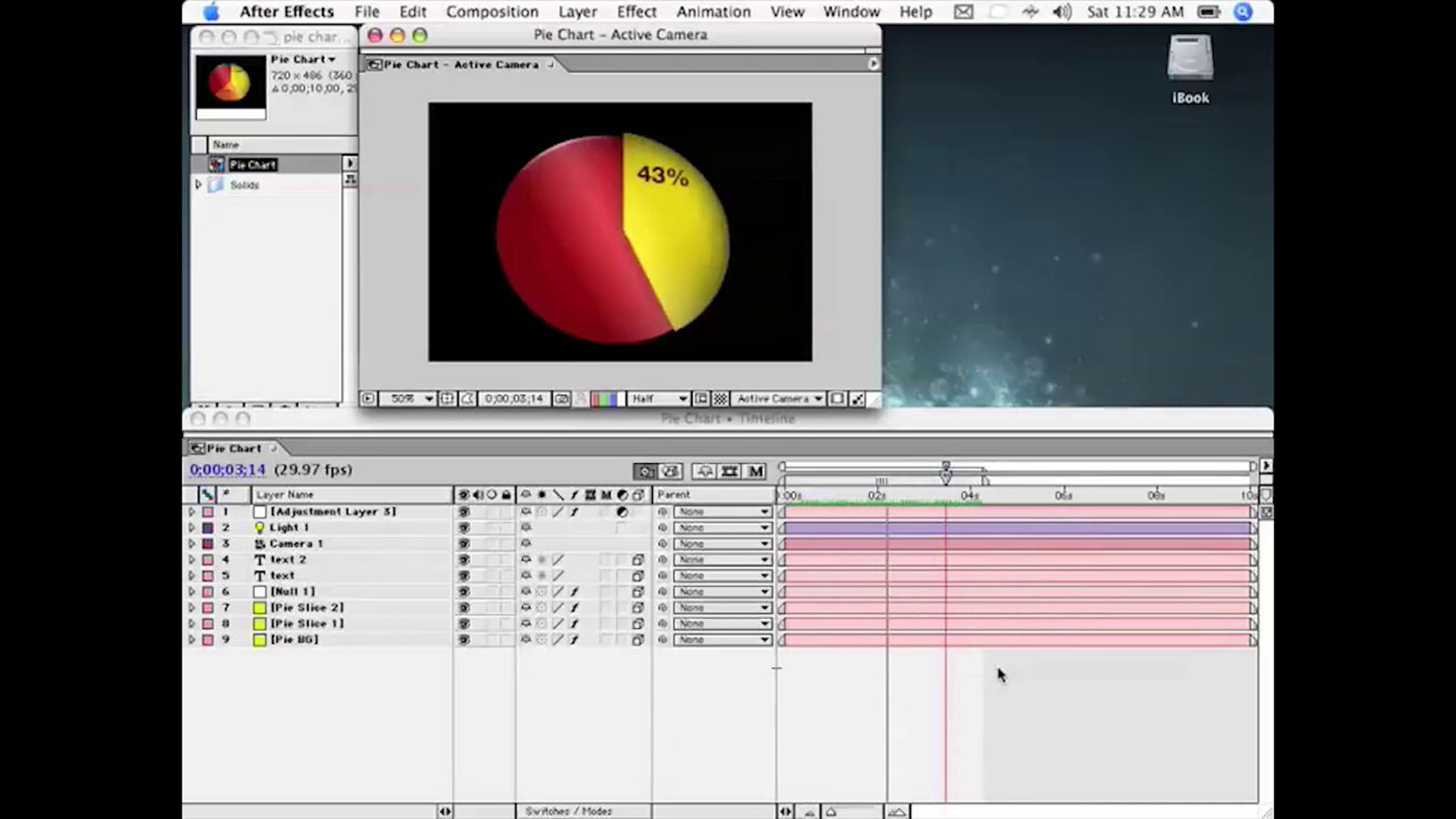Click the timeline zoom slider at the bottom
The image size is (1456, 819).
(852, 811)
